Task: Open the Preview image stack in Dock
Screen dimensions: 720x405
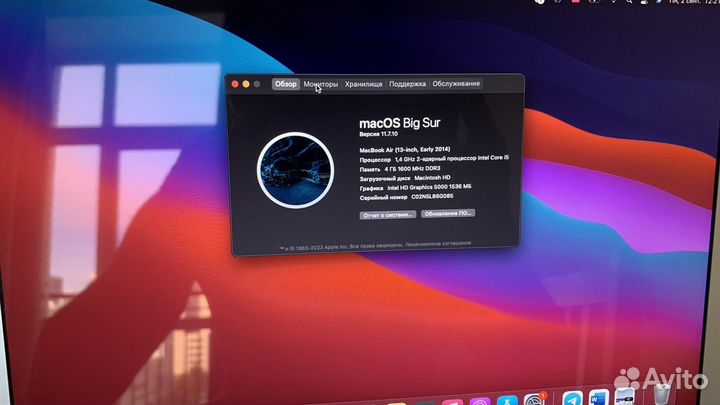Action: pos(625,397)
